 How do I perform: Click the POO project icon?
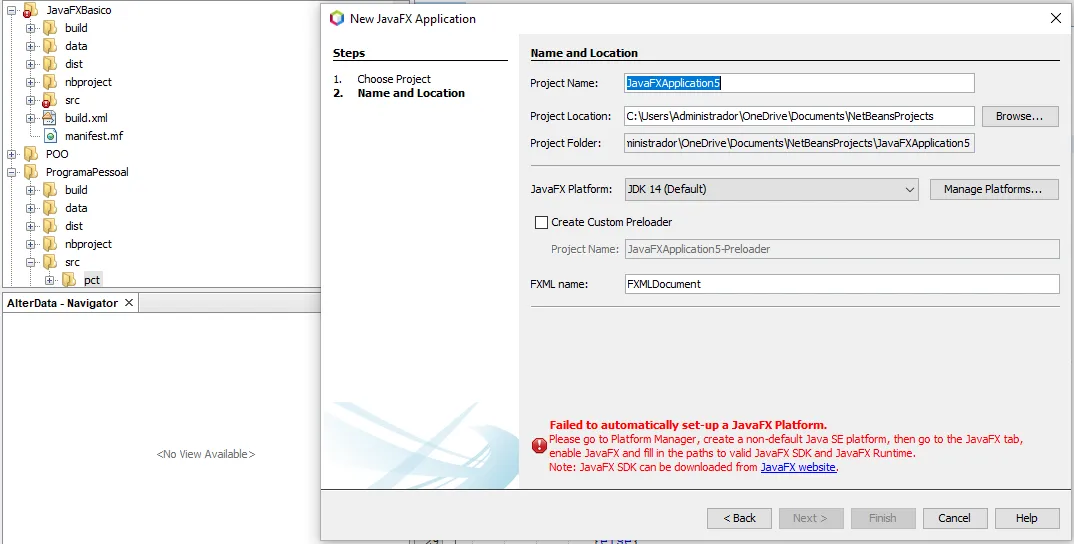click(31, 153)
